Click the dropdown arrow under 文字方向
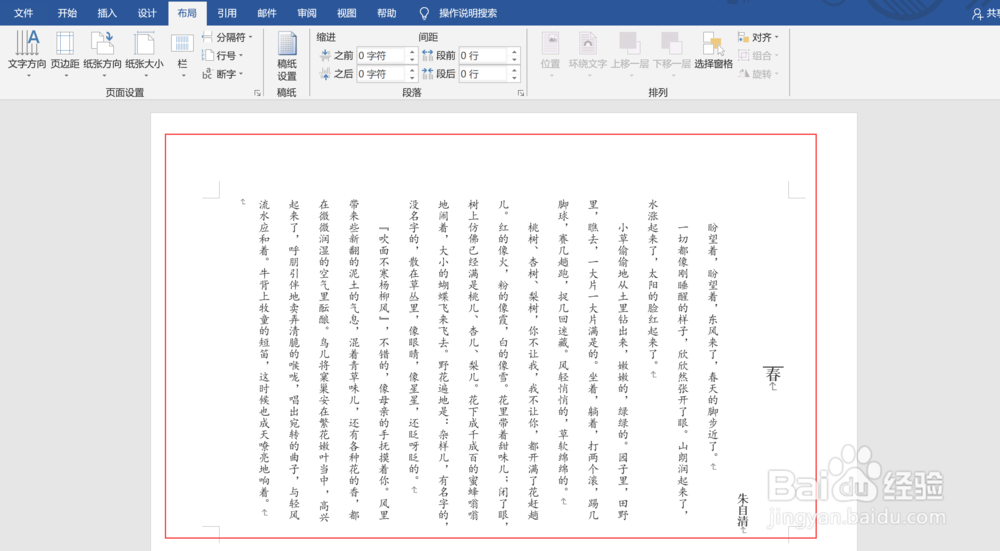1000x551 pixels. [x=28, y=76]
